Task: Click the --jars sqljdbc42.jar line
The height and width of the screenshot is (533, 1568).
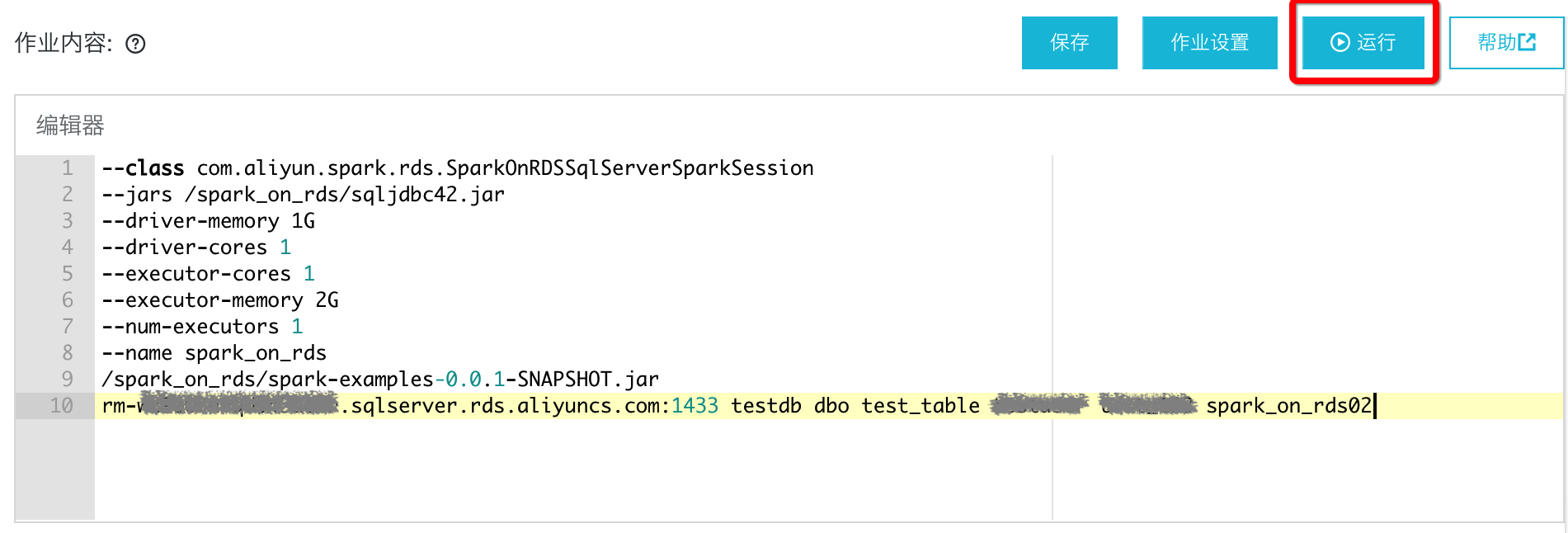Action: coord(303,195)
